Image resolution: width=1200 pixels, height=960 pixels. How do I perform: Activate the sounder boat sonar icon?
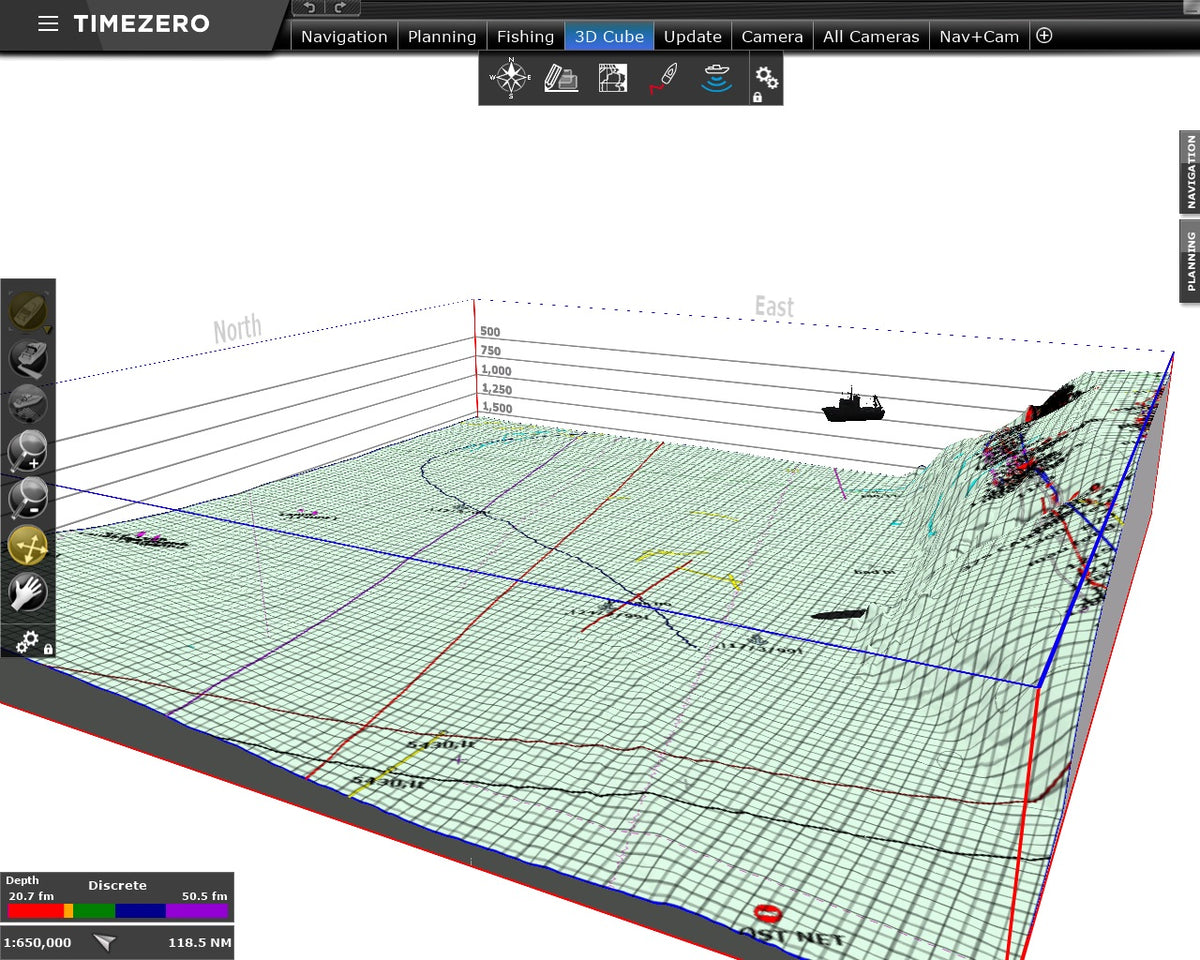click(718, 77)
